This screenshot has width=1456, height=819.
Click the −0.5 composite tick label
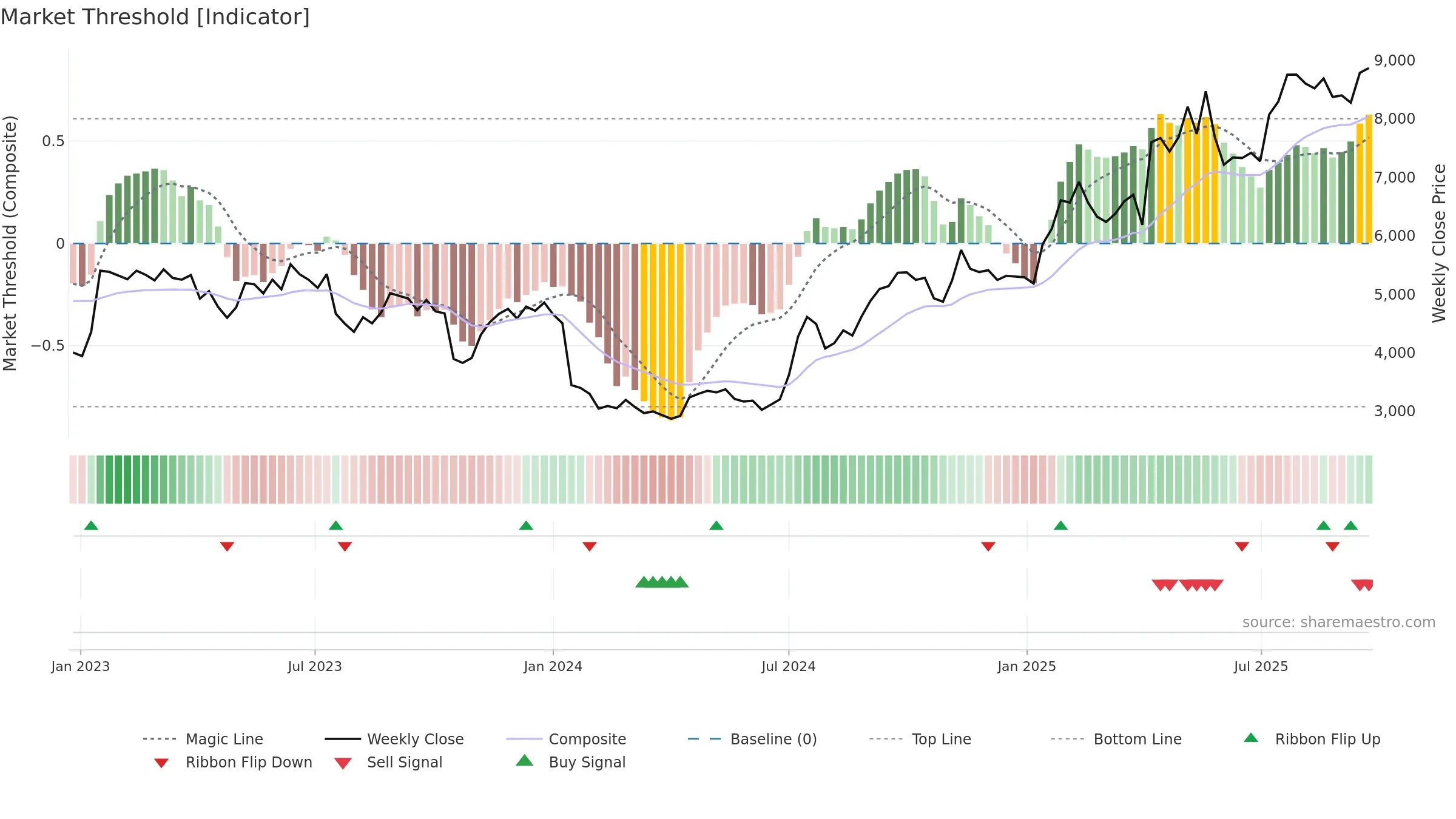48,346
